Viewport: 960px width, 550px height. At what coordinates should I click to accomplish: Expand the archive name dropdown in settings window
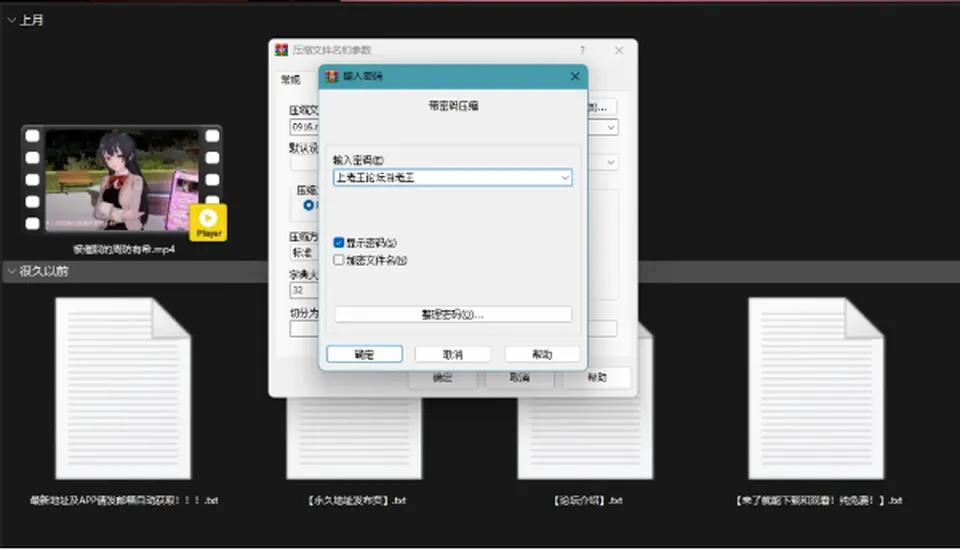click(611, 127)
